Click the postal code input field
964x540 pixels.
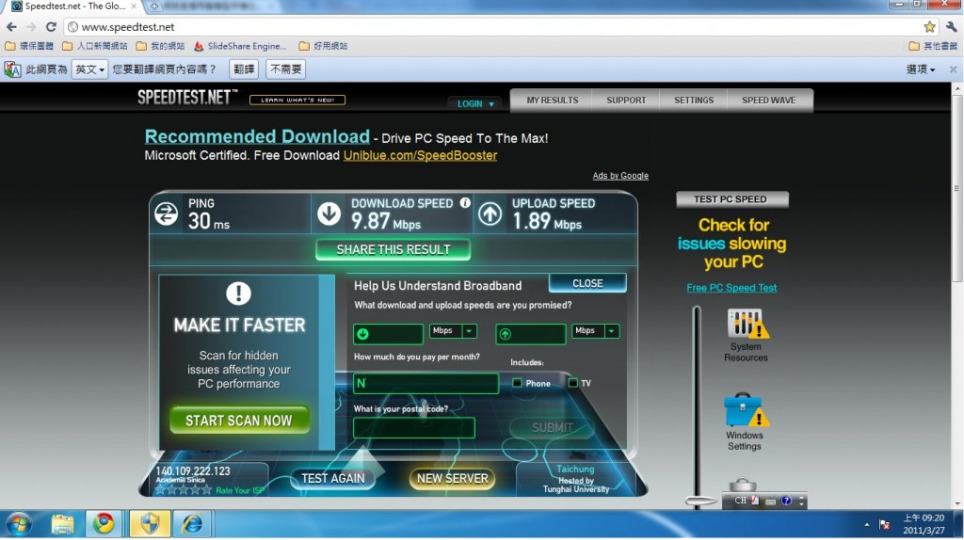point(414,428)
